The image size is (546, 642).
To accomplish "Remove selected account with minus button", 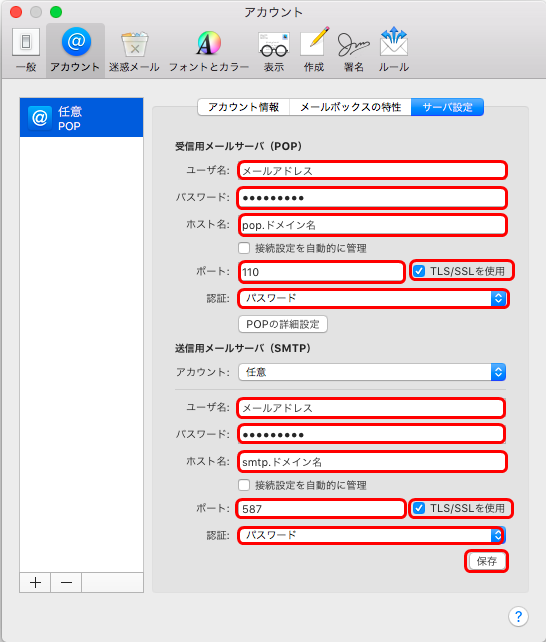I will 66,582.
